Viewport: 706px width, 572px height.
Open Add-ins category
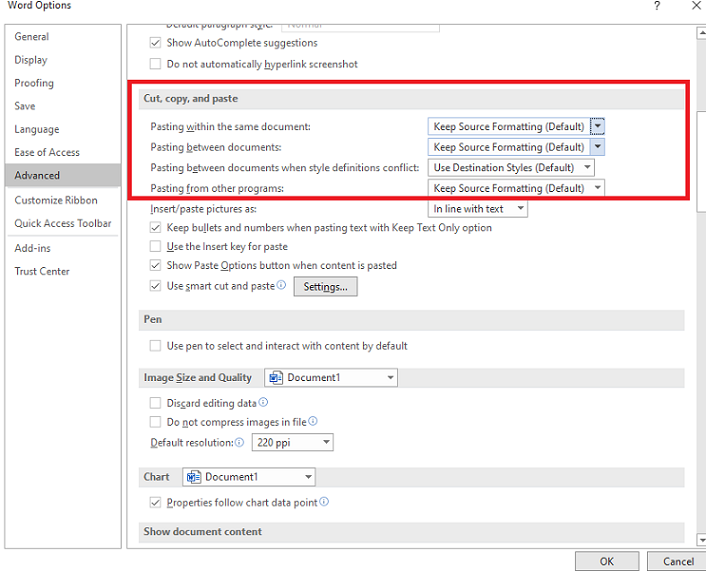63,248
